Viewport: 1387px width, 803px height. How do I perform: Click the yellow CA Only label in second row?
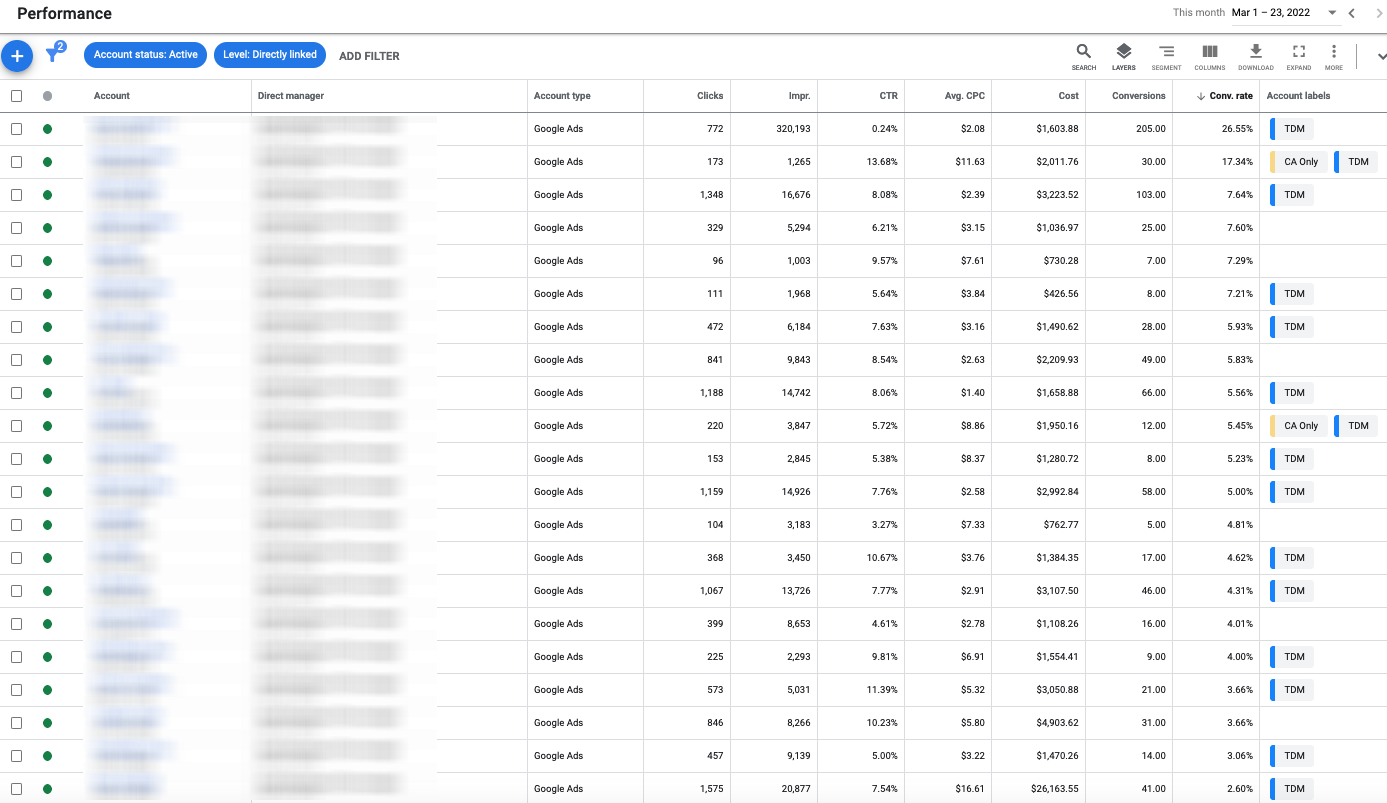pyautogui.click(x=1300, y=162)
